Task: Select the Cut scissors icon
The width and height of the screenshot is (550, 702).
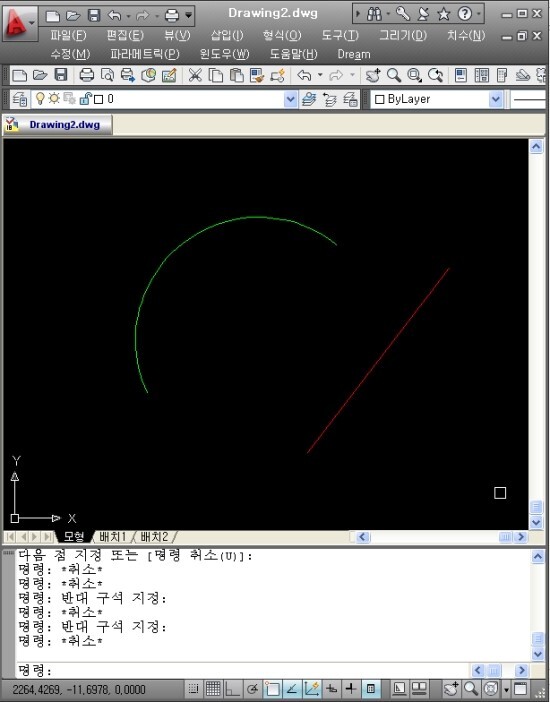Action: 195,75
